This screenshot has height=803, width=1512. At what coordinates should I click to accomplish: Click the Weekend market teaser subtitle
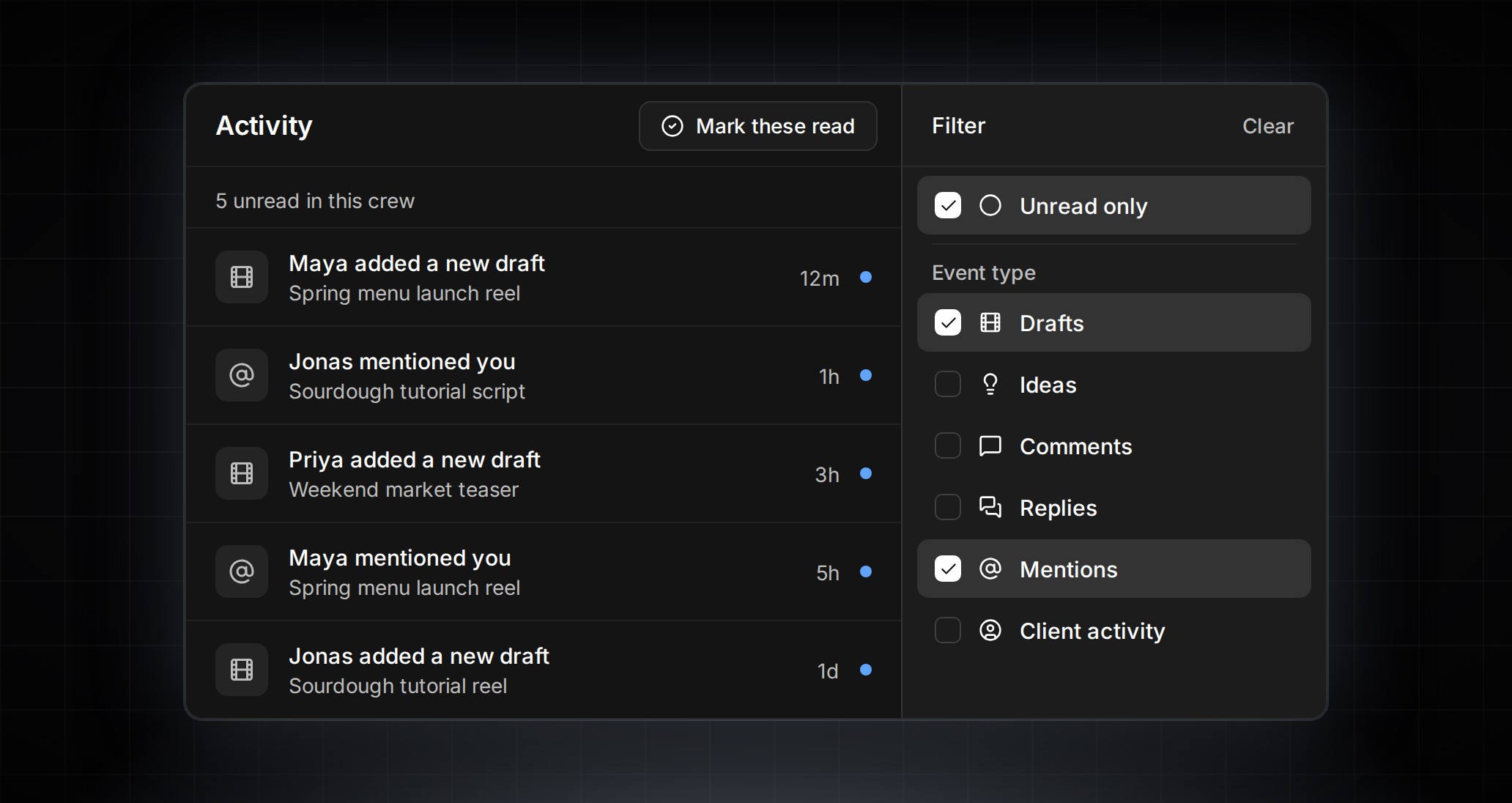point(404,489)
